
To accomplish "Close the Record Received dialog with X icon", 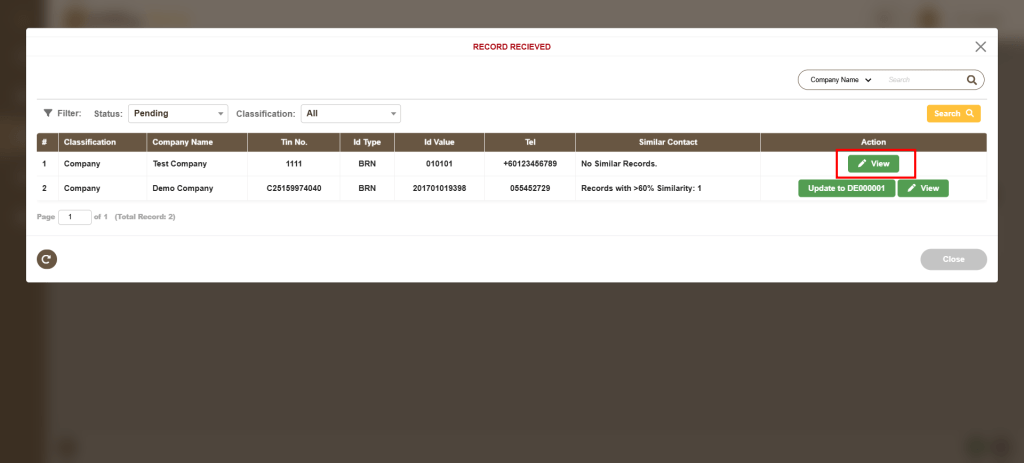I will 980,47.
